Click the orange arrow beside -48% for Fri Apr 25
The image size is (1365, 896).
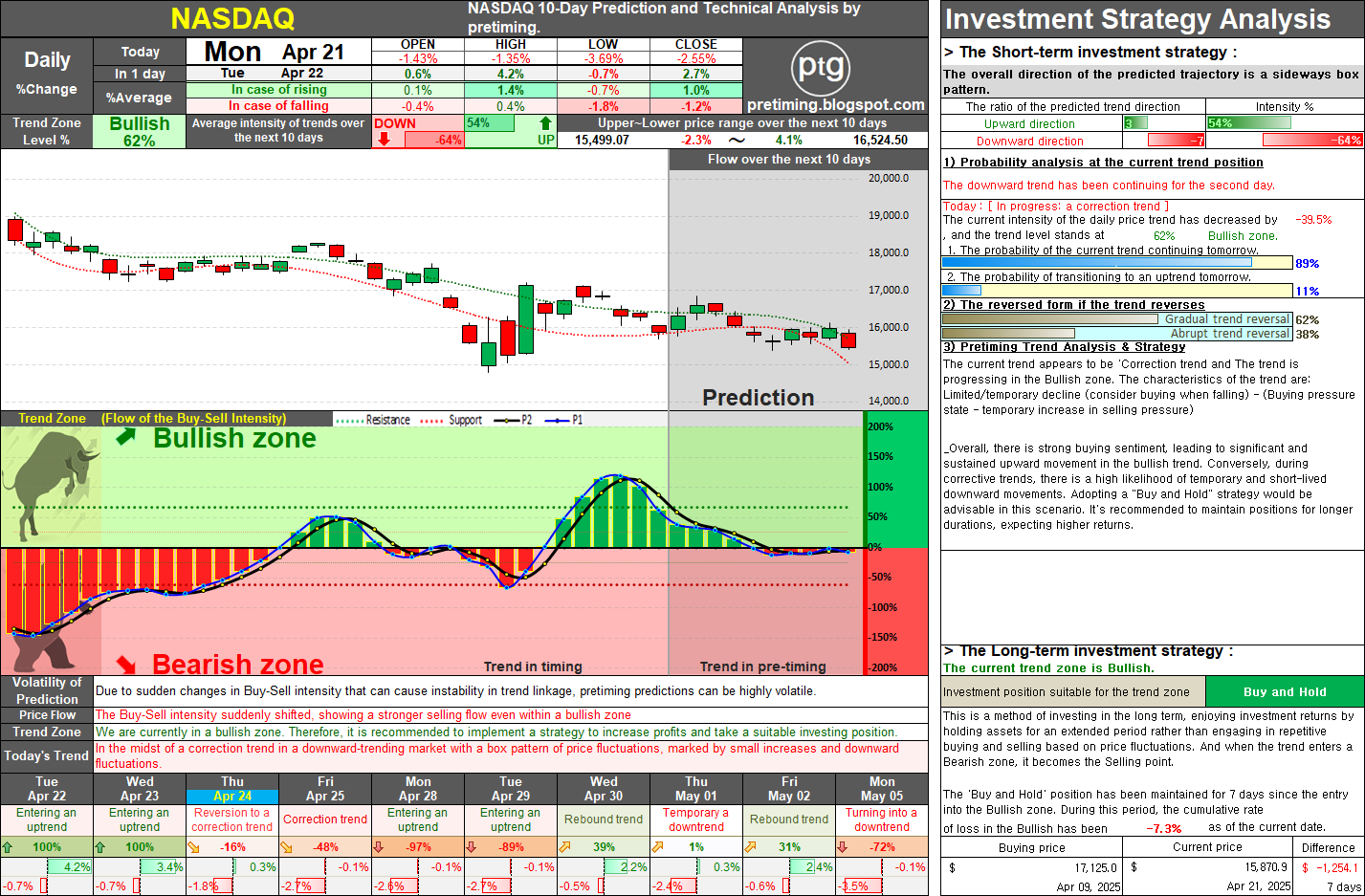coord(286,847)
